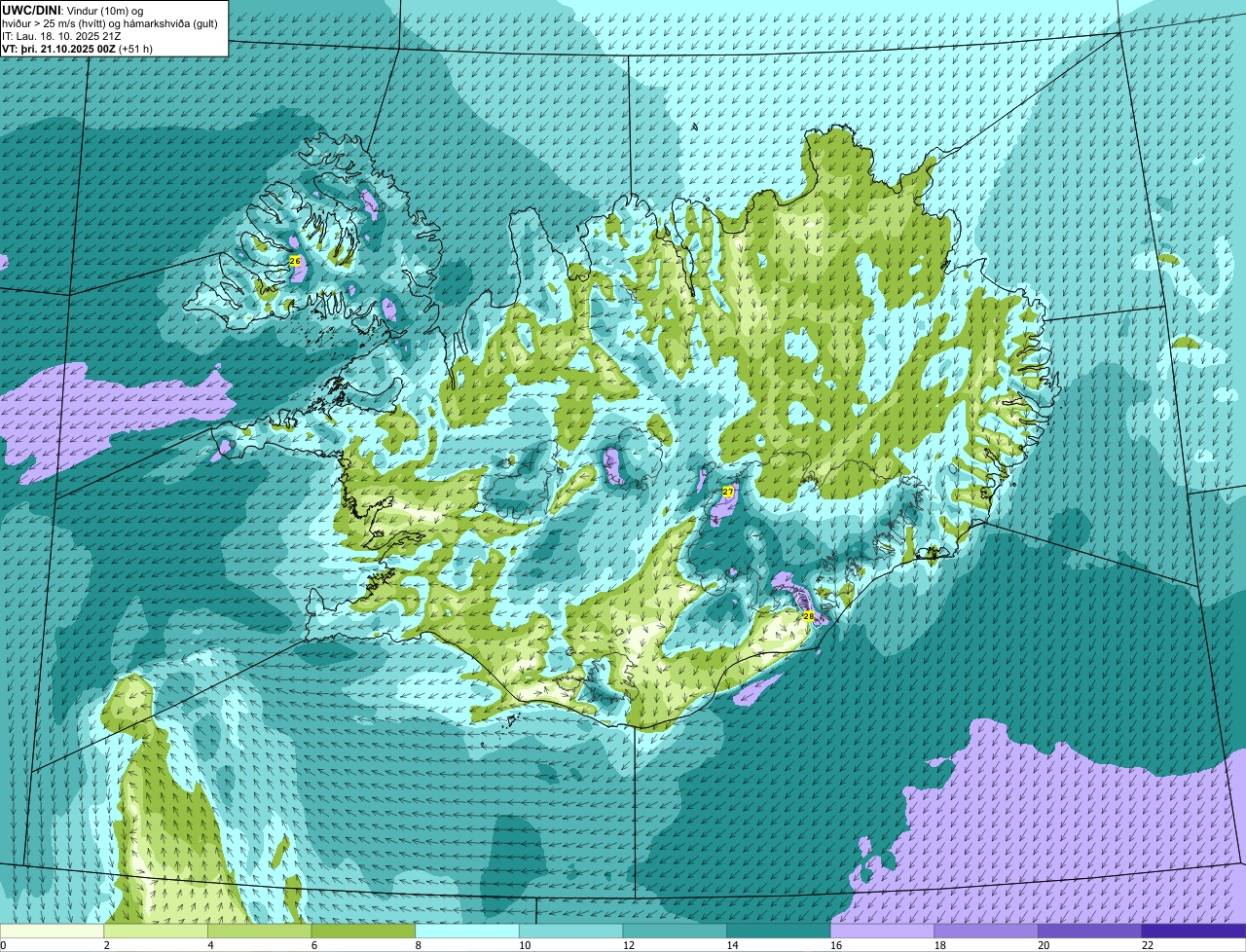Image resolution: width=1246 pixels, height=952 pixels.
Task: Click the 10–12 m/s light teal legend swatch
Action: [x=570, y=931]
